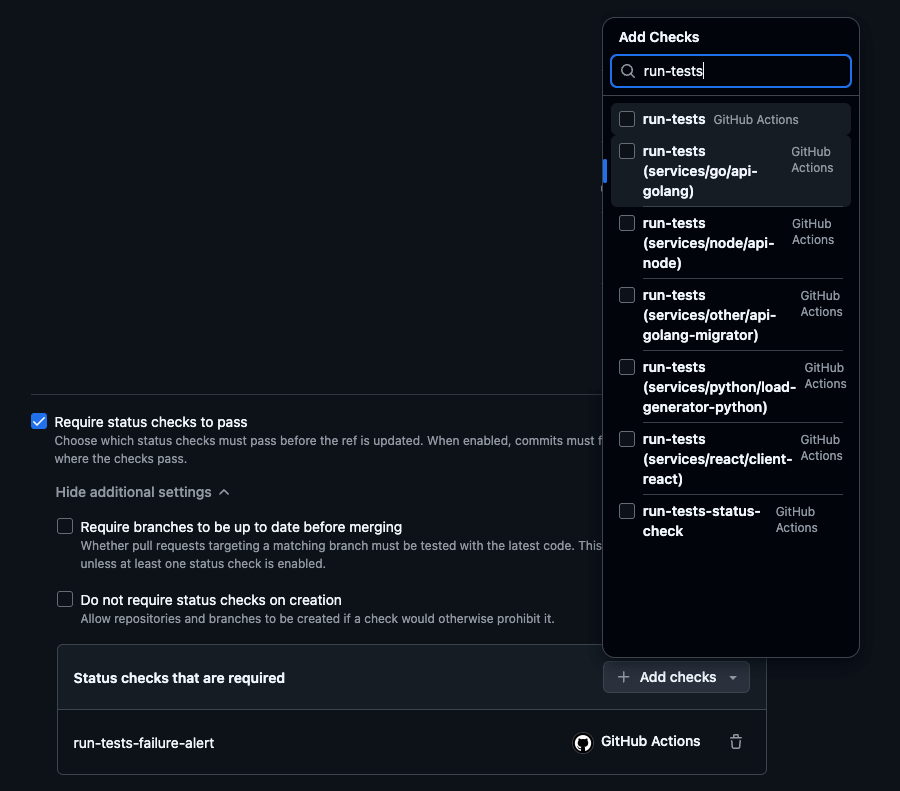The width and height of the screenshot is (900, 791).
Task: Enable the run-tests-status-check checkbox
Action: (x=627, y=511)
